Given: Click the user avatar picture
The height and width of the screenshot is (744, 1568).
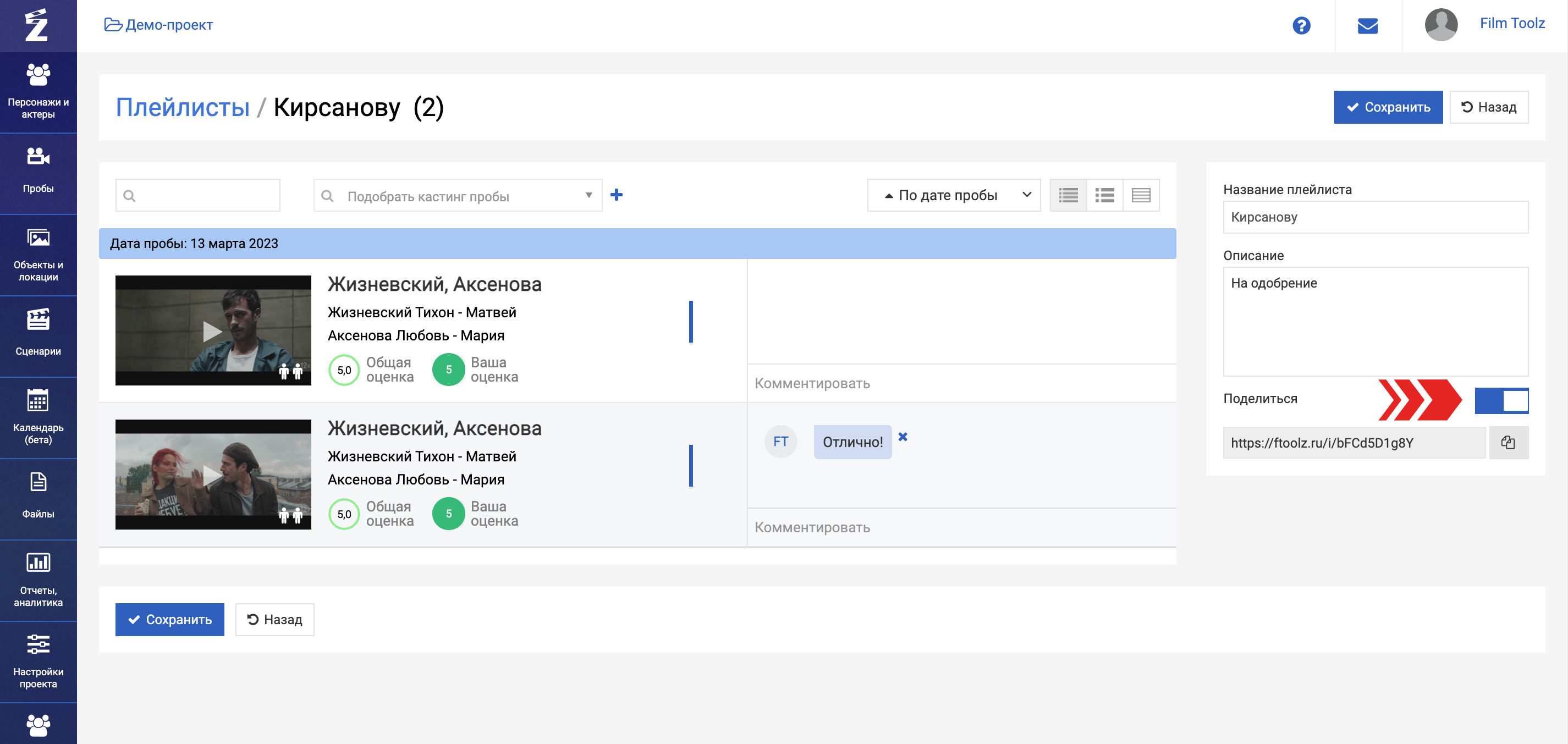Looking at the screenshot, I should click(1441, 25).
